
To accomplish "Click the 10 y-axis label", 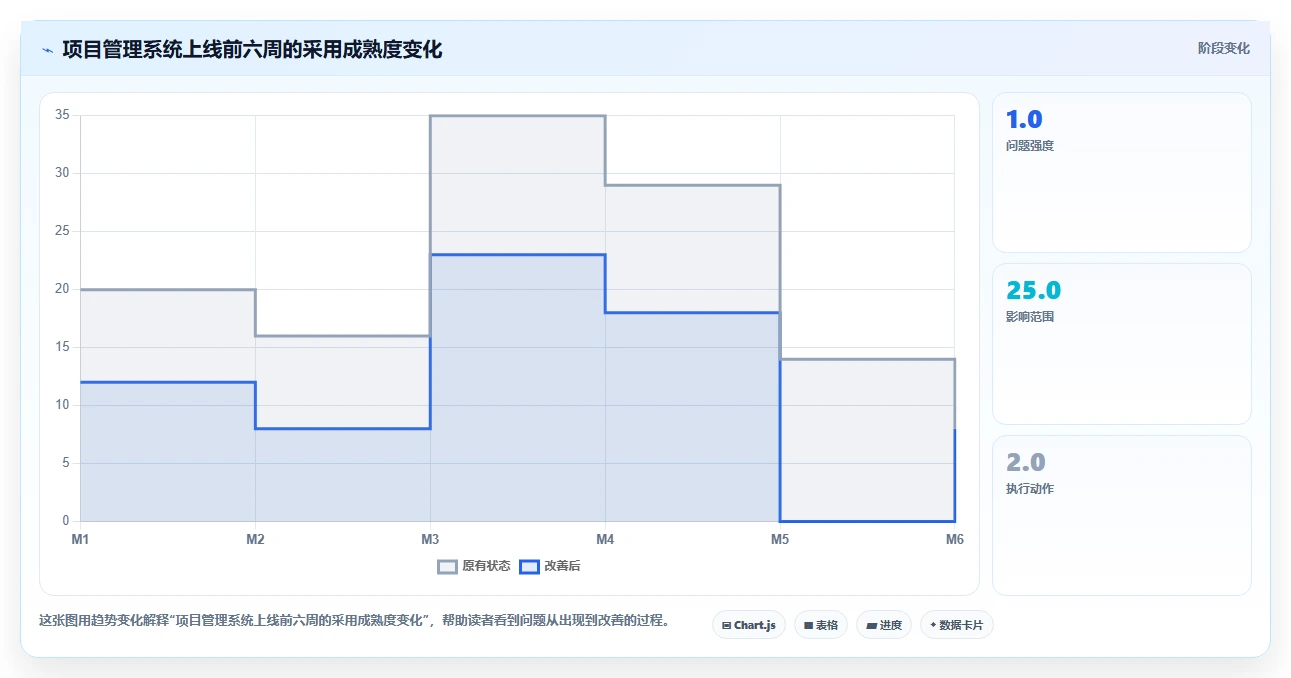I will click(x=62, y=405).
